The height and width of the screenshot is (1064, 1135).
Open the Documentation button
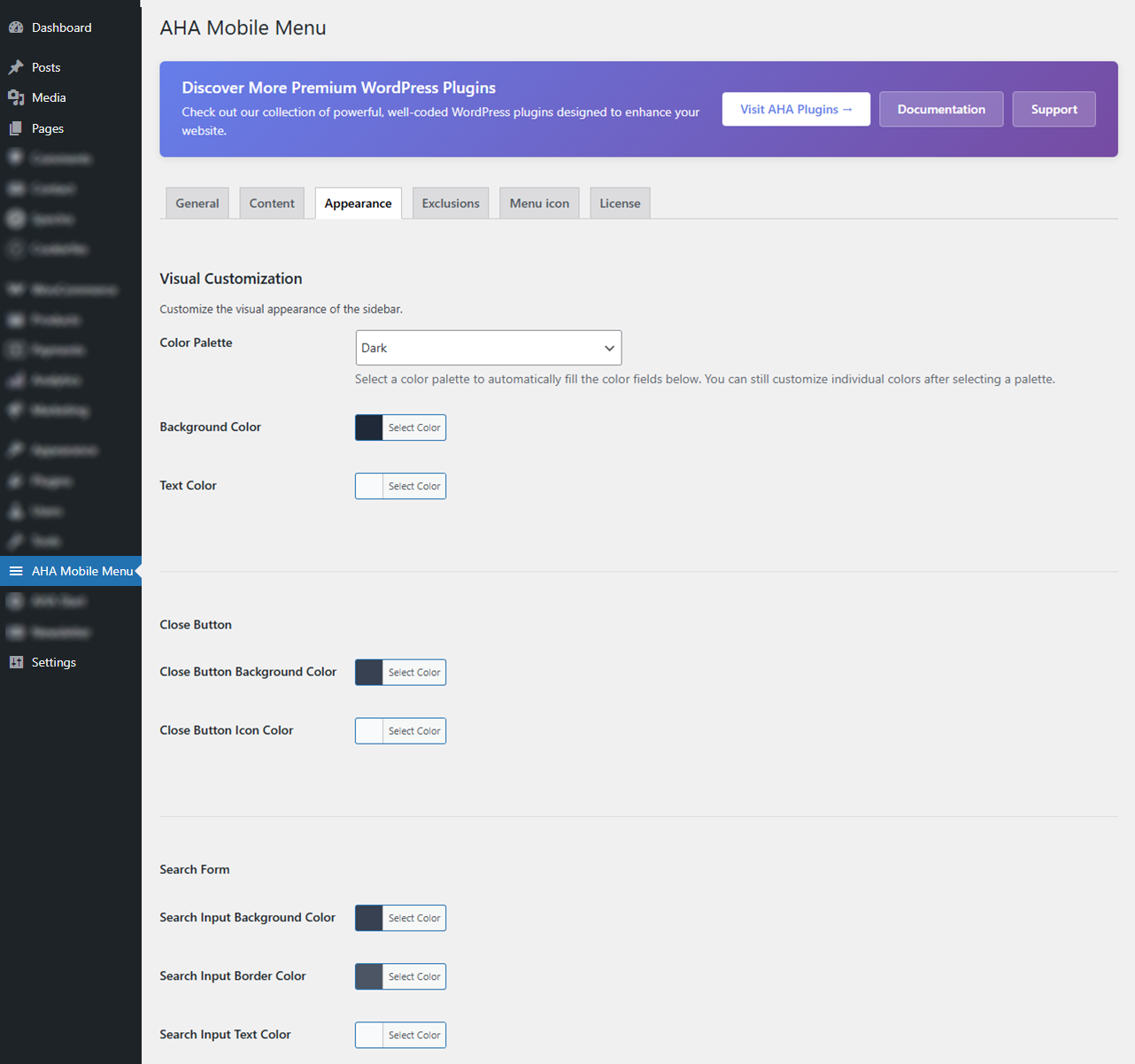click(x=941, y=110)
